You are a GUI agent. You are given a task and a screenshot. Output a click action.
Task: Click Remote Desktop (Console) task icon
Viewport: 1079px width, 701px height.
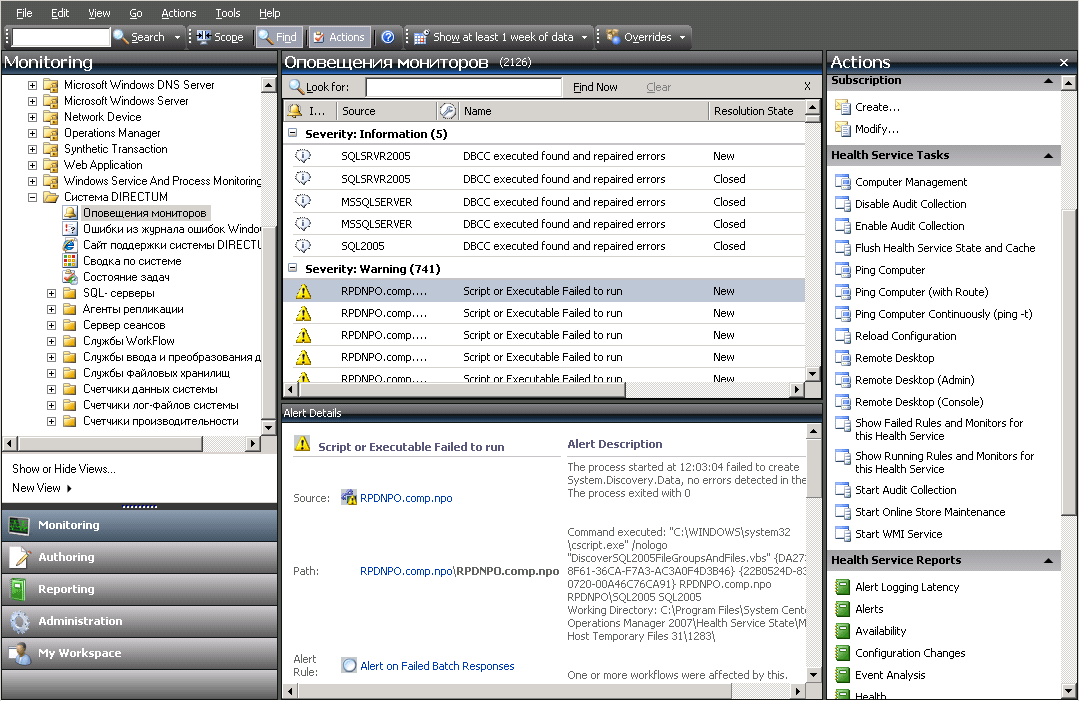tap(842, 402)
